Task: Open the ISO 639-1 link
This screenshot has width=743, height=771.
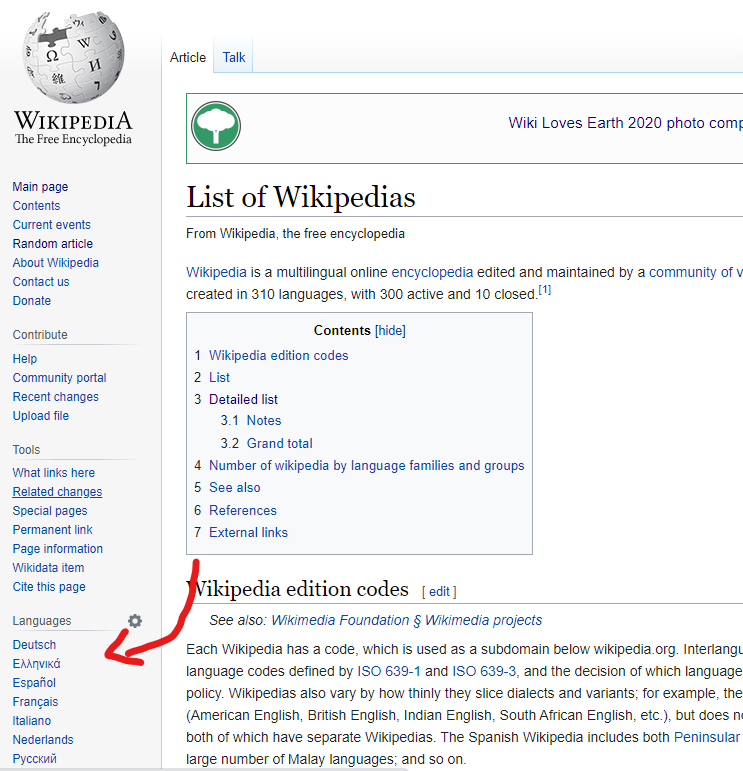Action: (x=389, y=671)
